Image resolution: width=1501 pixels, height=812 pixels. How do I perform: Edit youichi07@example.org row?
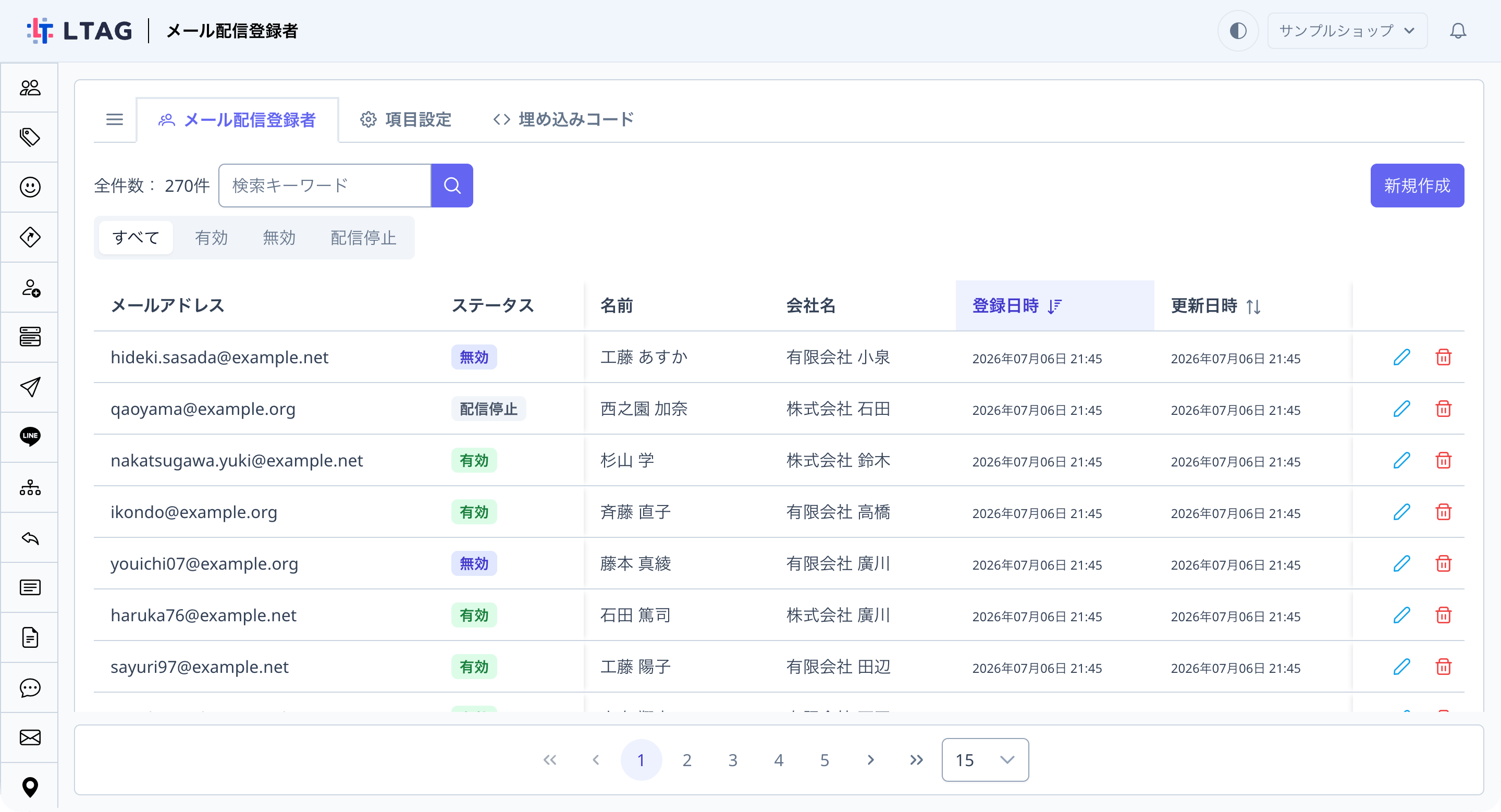click(1401, 563)
